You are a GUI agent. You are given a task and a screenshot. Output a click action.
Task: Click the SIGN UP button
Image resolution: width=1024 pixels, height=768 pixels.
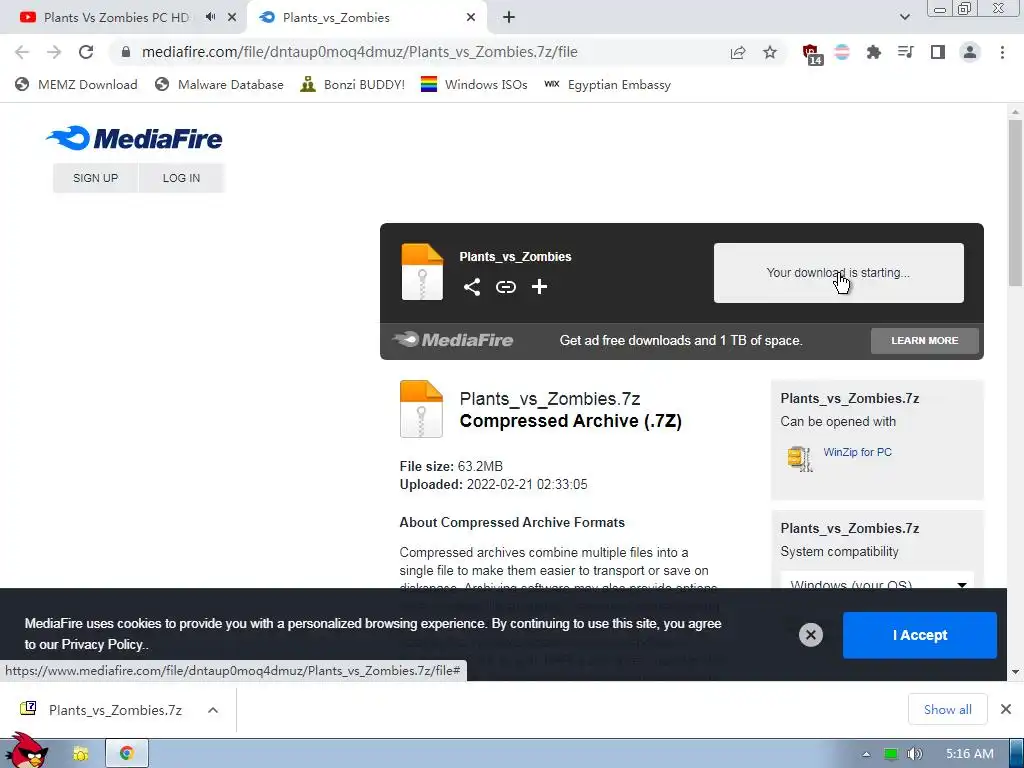click(95, 178)
